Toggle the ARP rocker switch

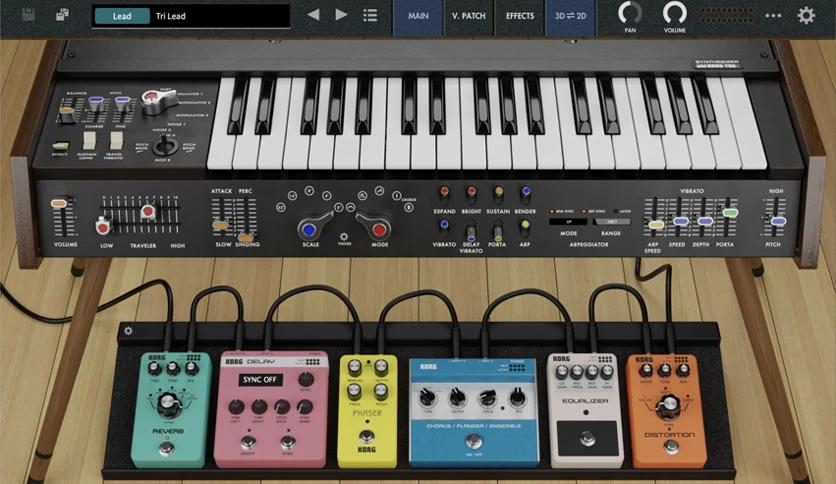click(525, 229)
